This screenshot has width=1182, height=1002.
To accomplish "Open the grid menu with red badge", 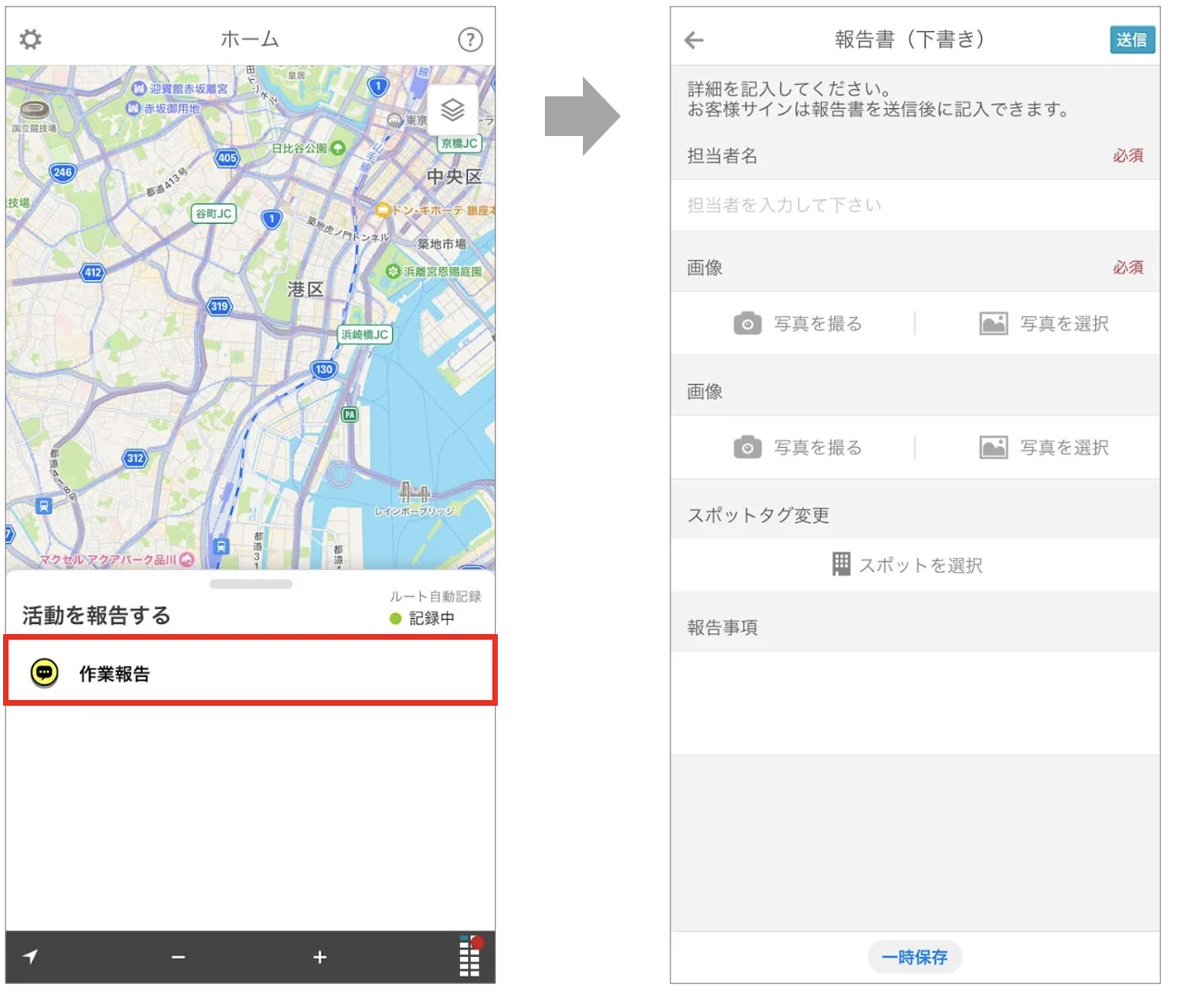I will (470, 956).
